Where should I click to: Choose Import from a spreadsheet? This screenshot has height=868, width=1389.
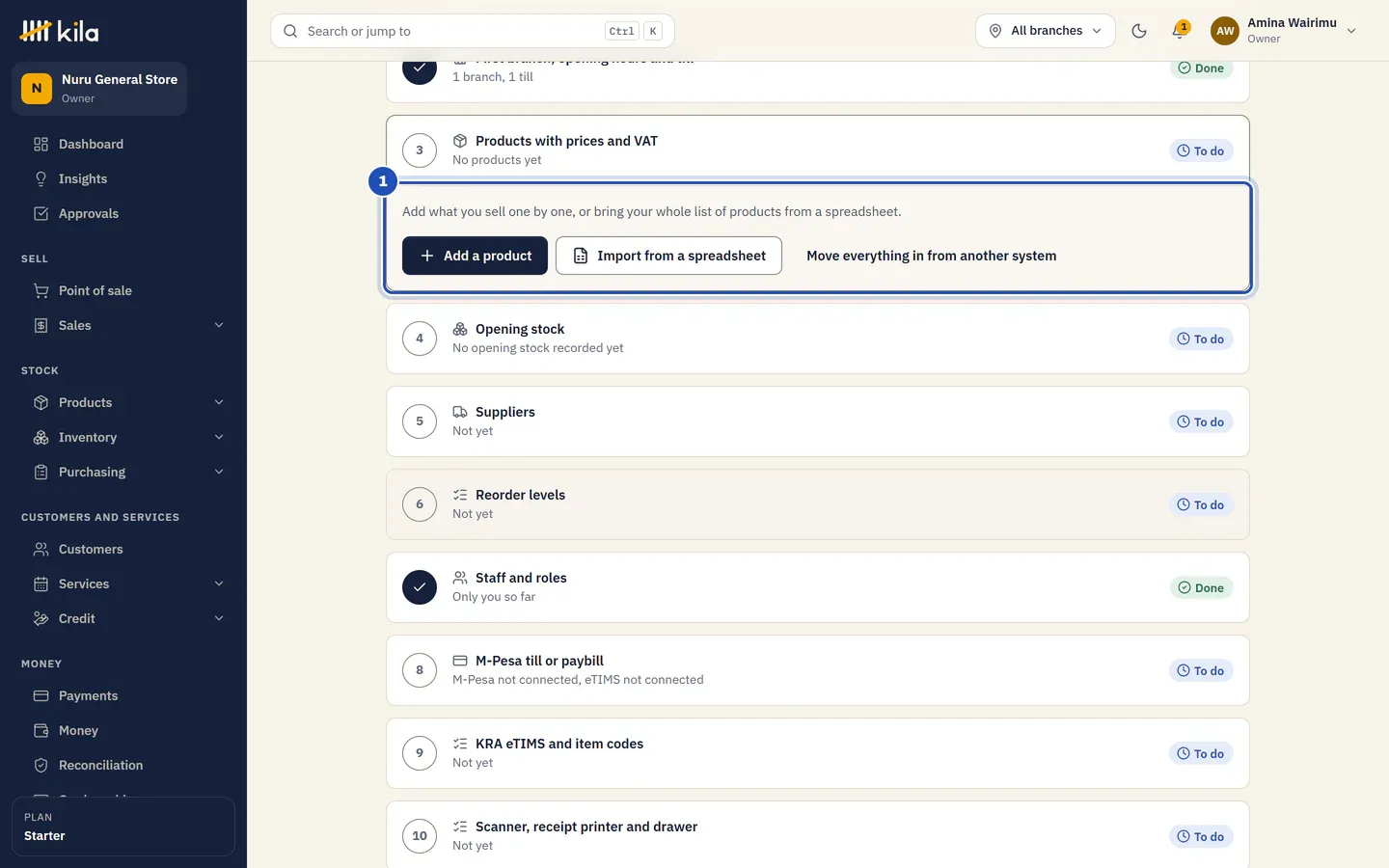668,256
